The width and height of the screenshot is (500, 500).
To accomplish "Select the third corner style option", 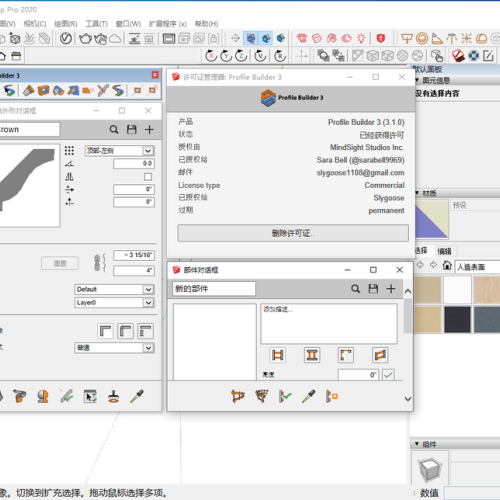I will point(146,331).
